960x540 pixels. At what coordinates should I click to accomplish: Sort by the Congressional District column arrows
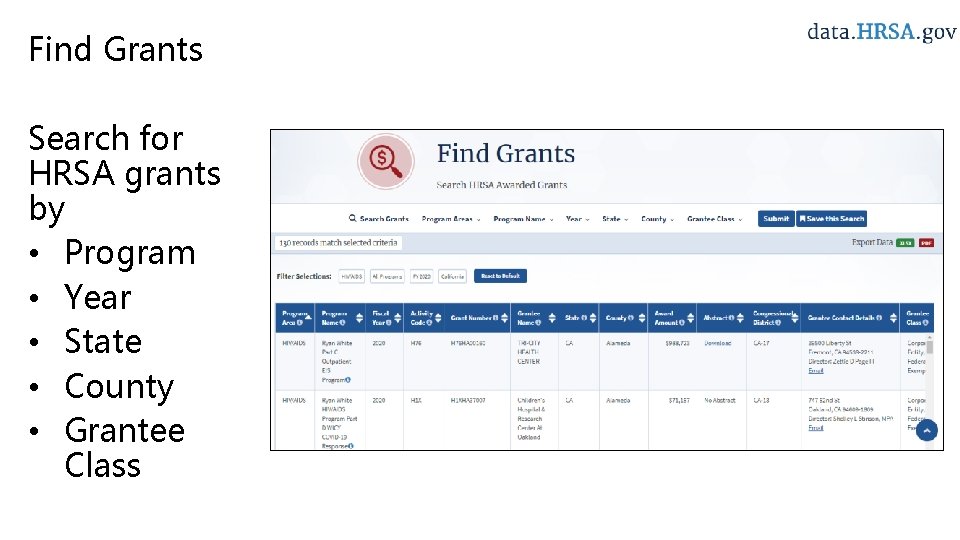(x=795, y=317)
